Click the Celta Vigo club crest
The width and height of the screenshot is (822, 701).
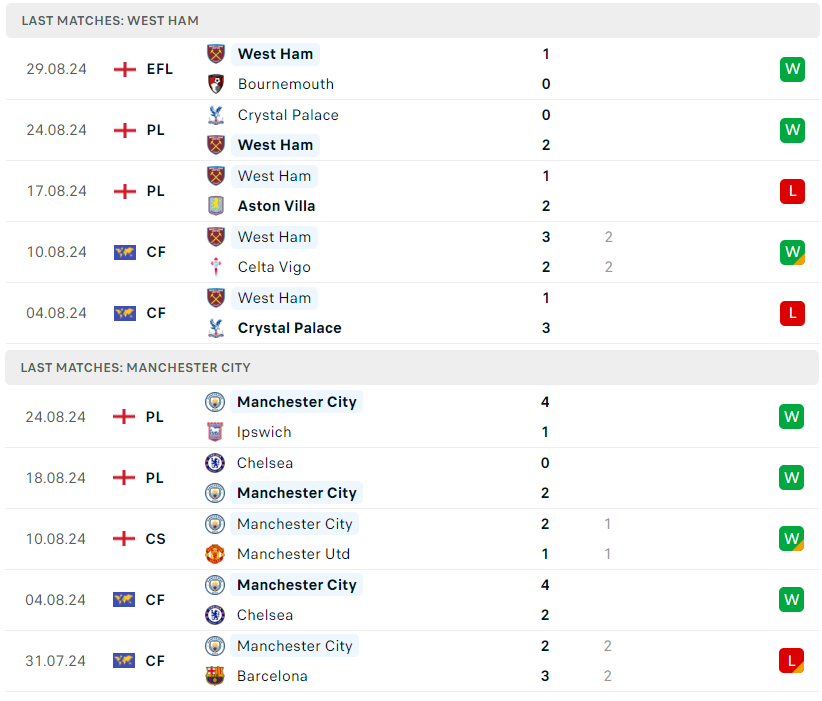[216, 267]
